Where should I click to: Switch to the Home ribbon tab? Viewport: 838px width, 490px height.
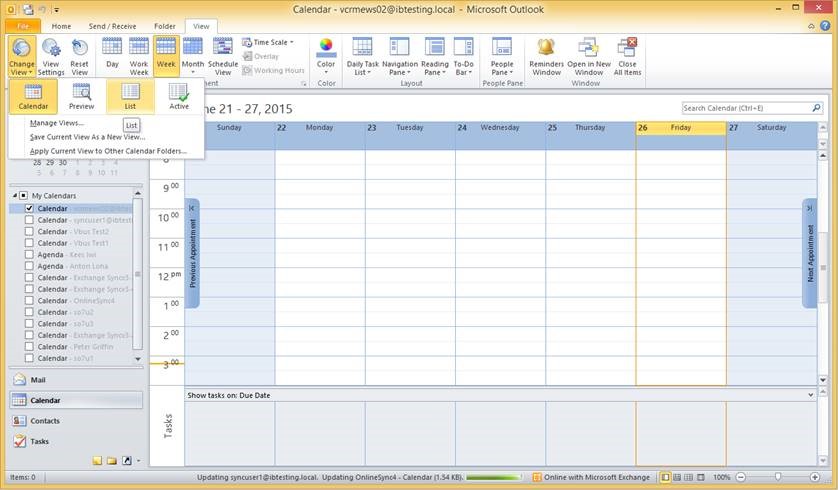tap(61, 26)
